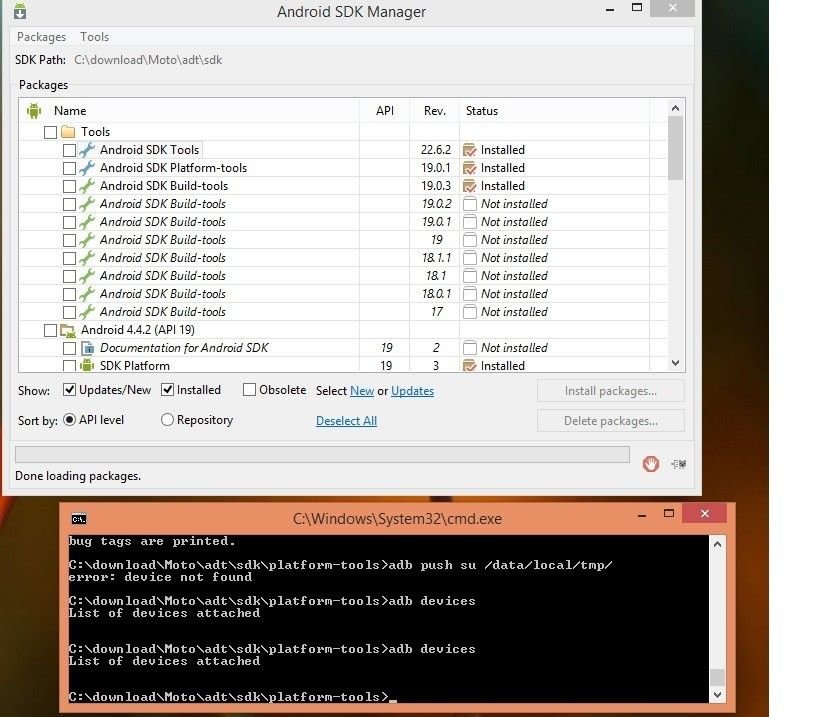The height and width of the screenshot is (717, 819).
Task: Click the Delete packages button
Action: [611, 421]
